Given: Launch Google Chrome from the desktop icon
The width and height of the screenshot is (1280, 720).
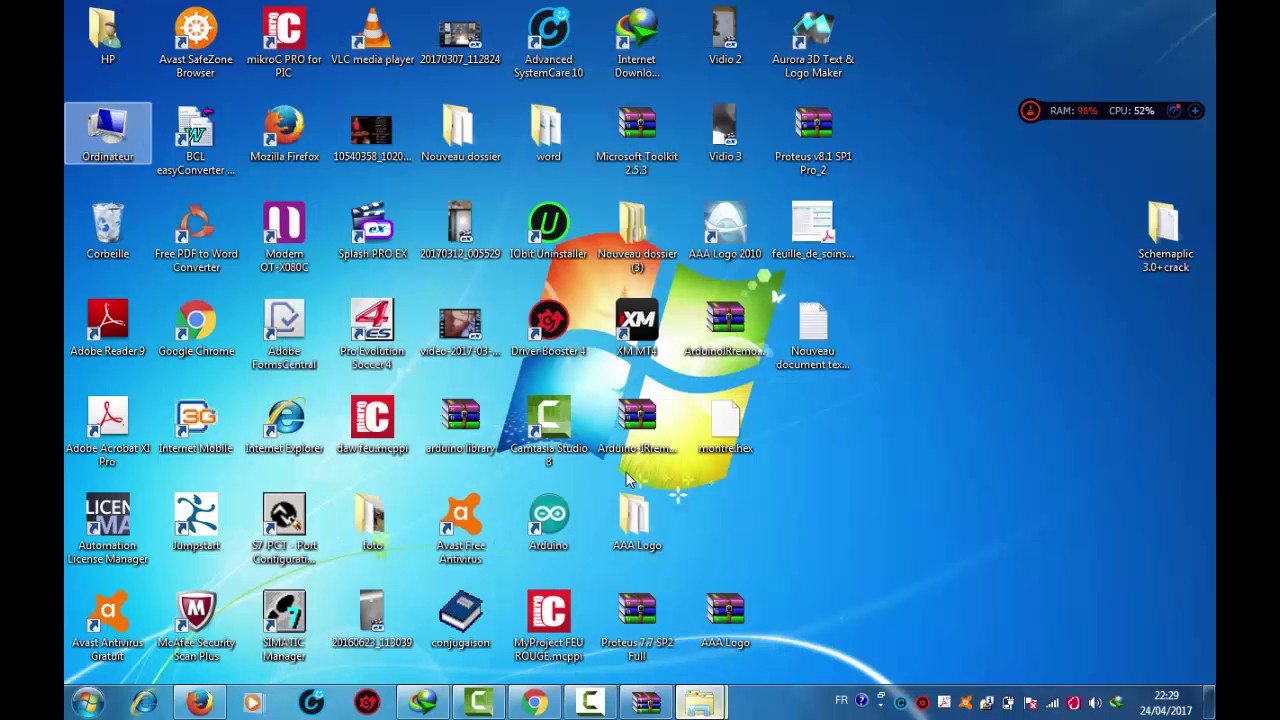Looking at the screenshot, I should pyautogui.click(x=196, y=328).
